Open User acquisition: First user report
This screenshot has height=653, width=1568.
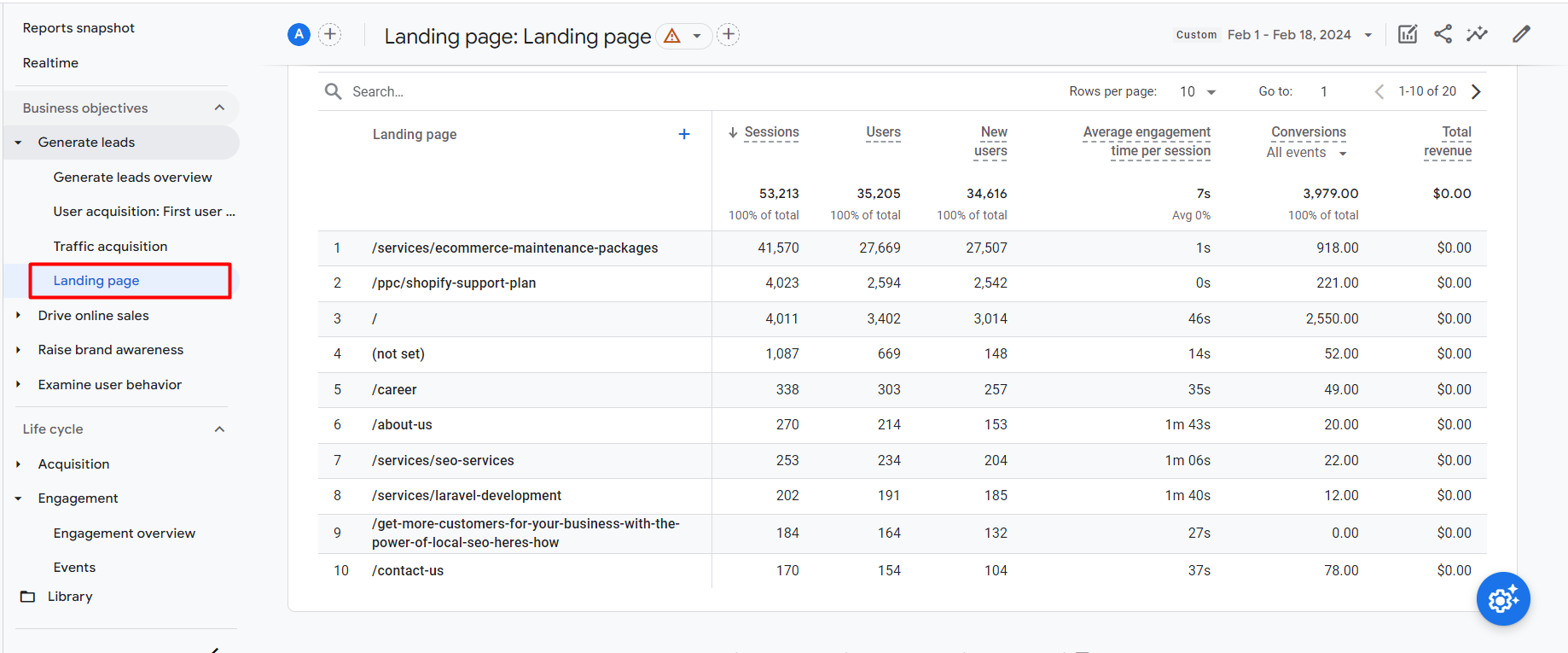[143, 212]
